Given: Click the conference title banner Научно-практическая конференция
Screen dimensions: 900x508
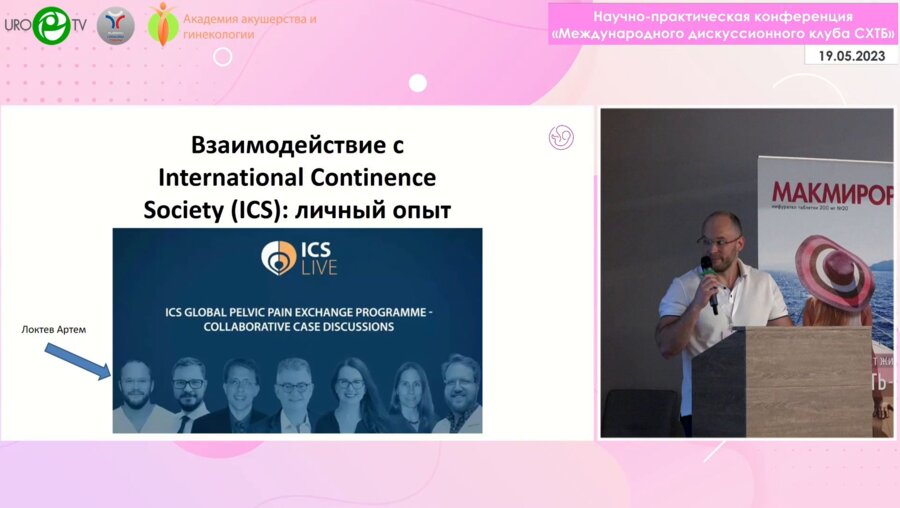Looking at the screenshot, I should (723, 25).
